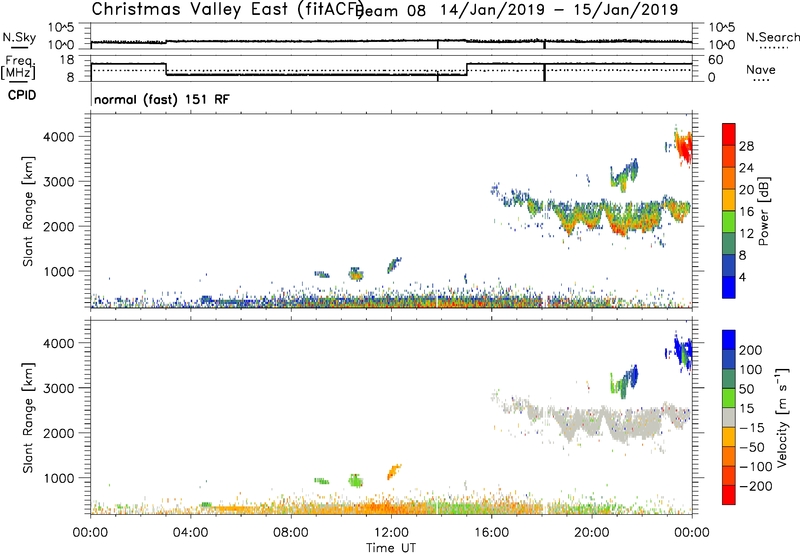800x554 pixels.
Task: Click the '60' Nave axis value
Action: pos(716,60)
